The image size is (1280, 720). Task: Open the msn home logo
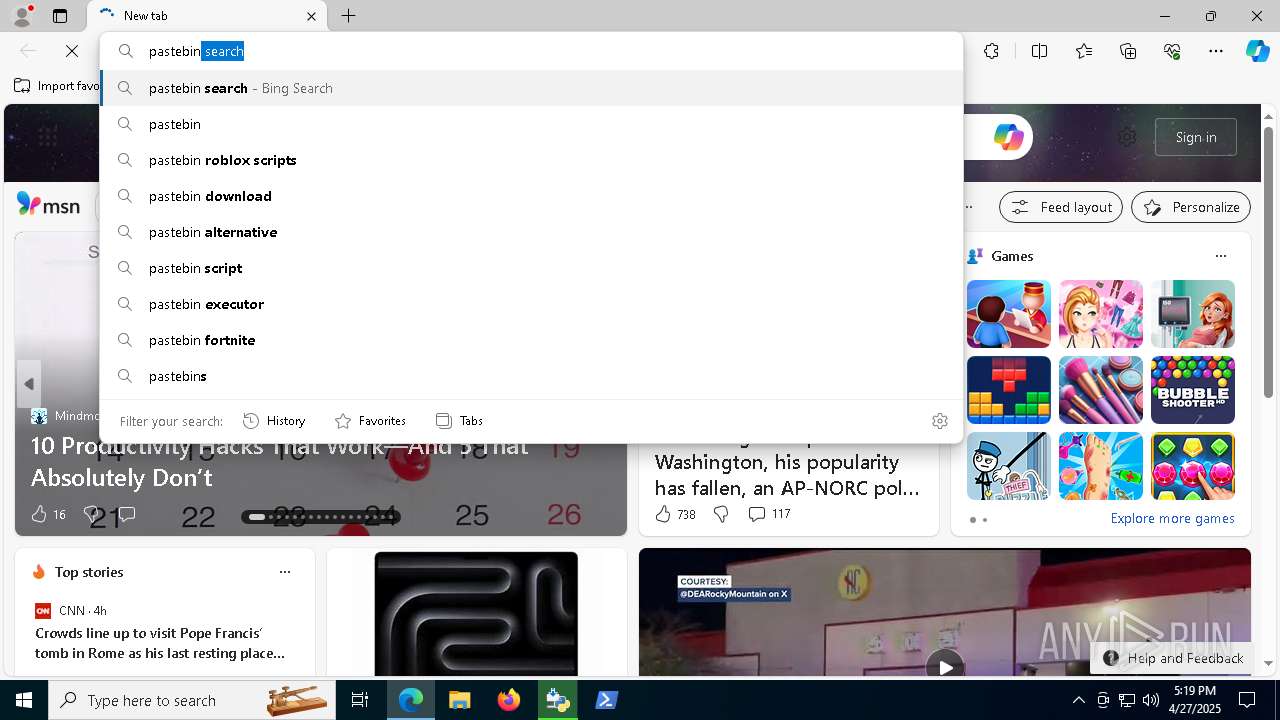click(48, 205)
